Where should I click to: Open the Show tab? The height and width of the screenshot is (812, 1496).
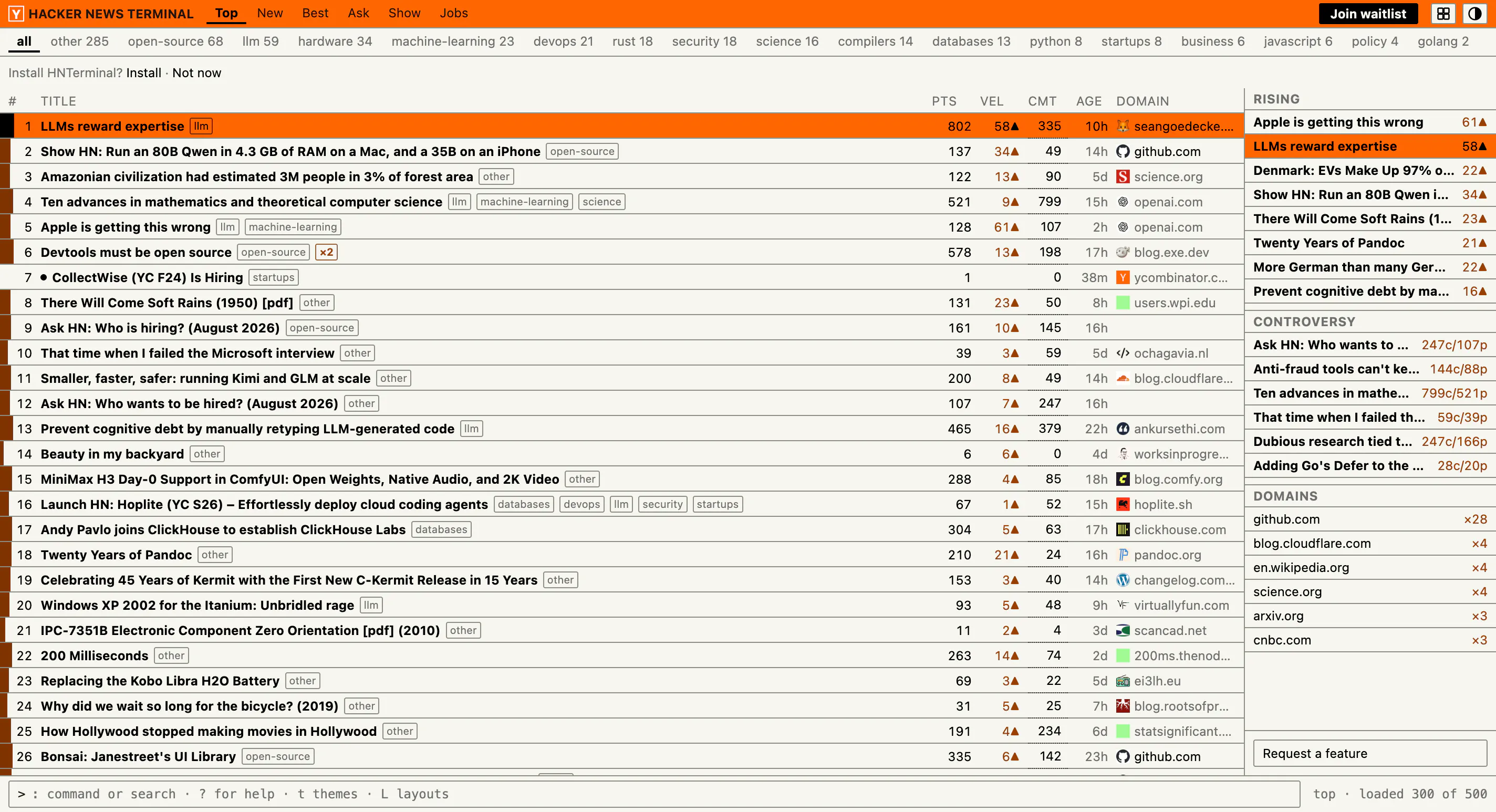pyautogui.click(x=404, y=13)
